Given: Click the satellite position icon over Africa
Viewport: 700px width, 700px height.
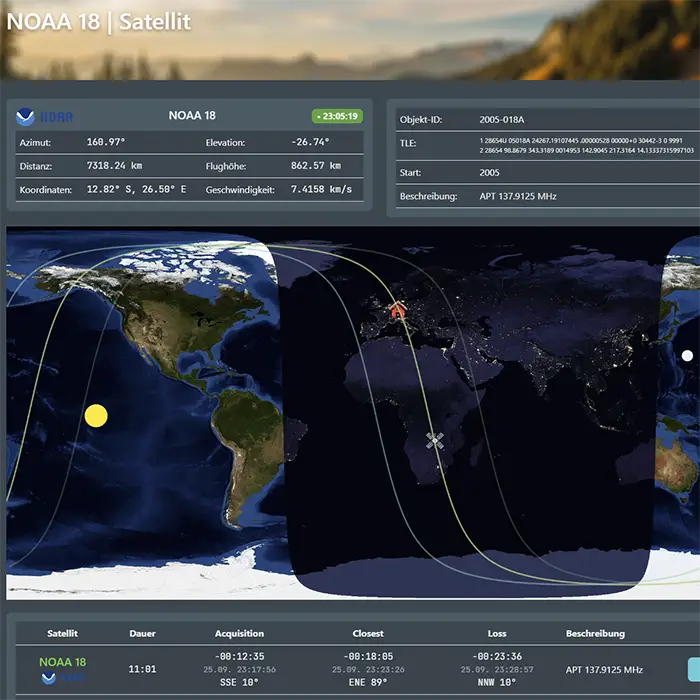Looking at the screenshot, I should [x=434, y=440].
